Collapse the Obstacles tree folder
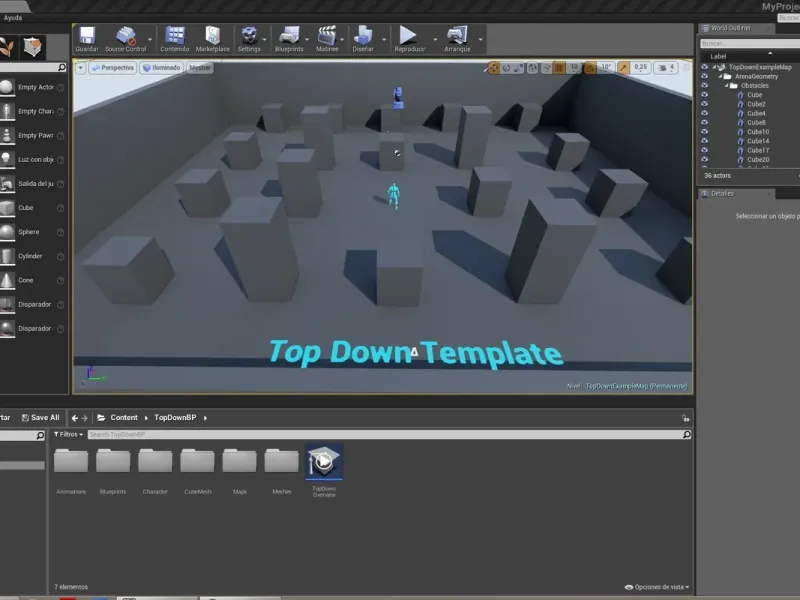Image resolution: width=800 pixels, height=600 pixels. (x=727, y=85)
